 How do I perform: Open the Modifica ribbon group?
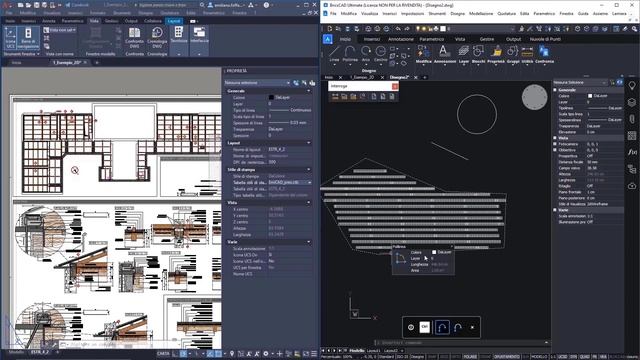[423, 54]
